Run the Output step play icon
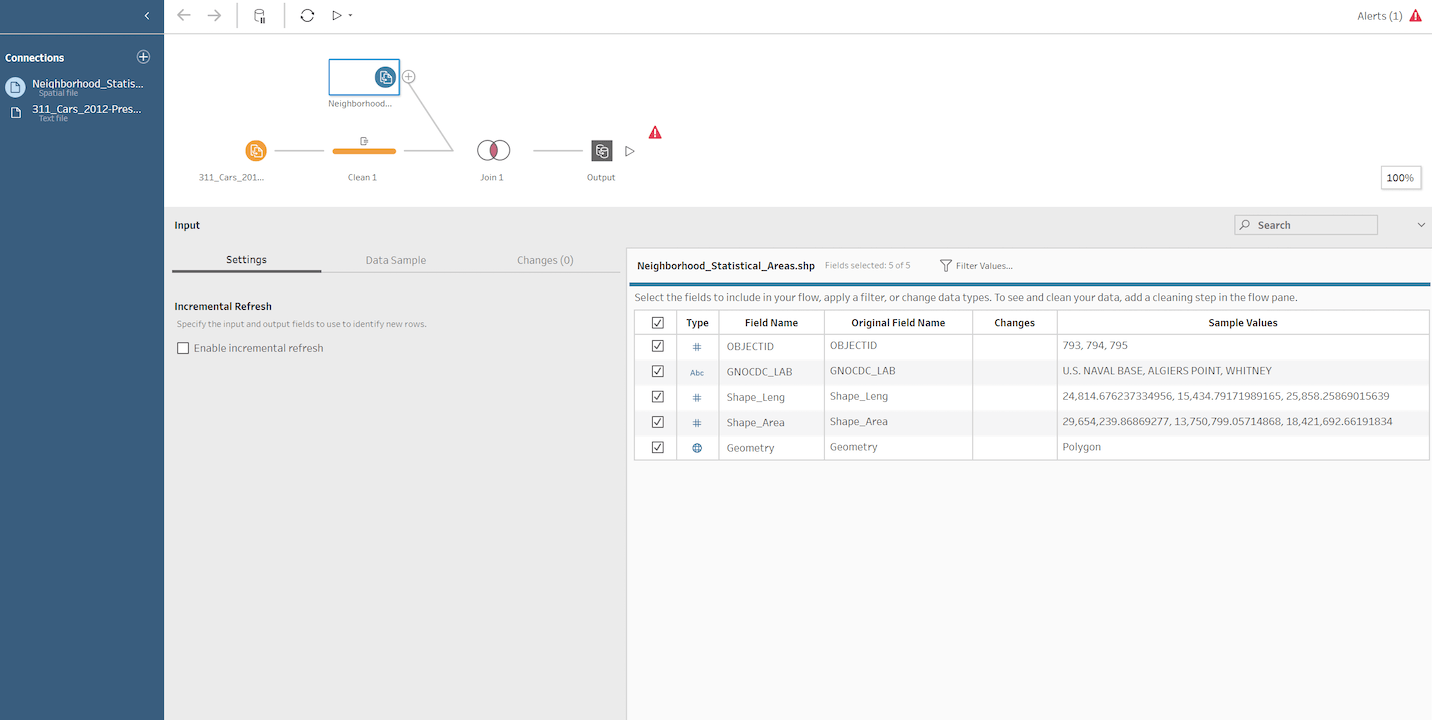 pos(630,151)
